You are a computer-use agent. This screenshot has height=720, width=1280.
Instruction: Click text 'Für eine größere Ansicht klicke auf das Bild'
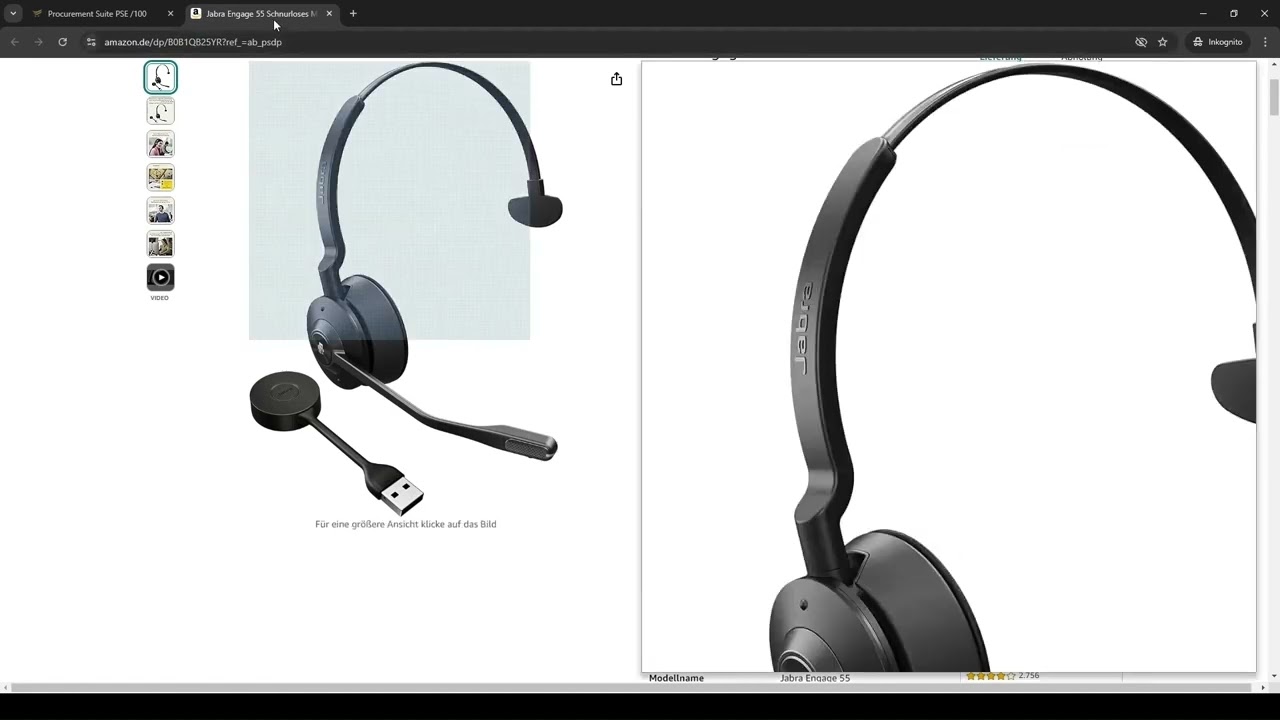pos(406,524)
